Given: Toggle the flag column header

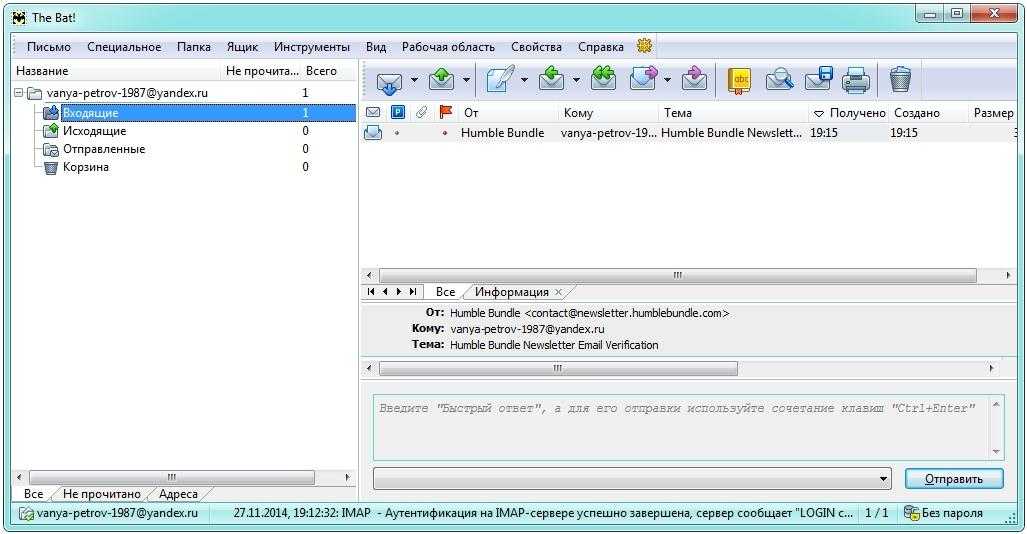Looking at the screenshot, I should 446,113.
